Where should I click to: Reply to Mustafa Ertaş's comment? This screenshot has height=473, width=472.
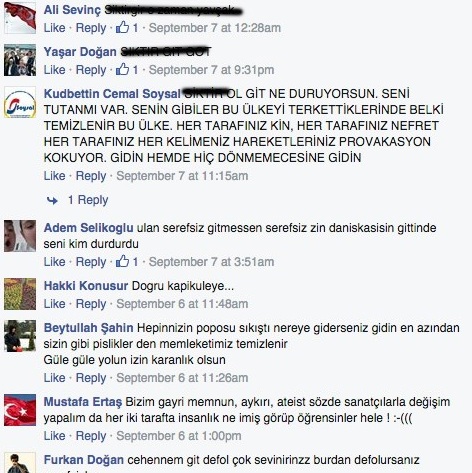[x=91, y=436]
